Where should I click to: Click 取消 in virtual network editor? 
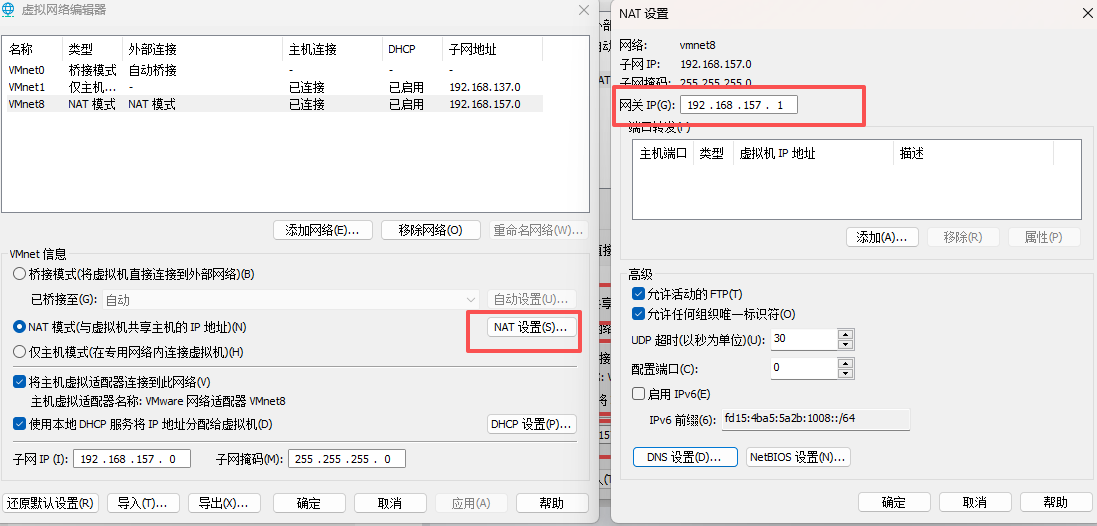pos(390,503)
